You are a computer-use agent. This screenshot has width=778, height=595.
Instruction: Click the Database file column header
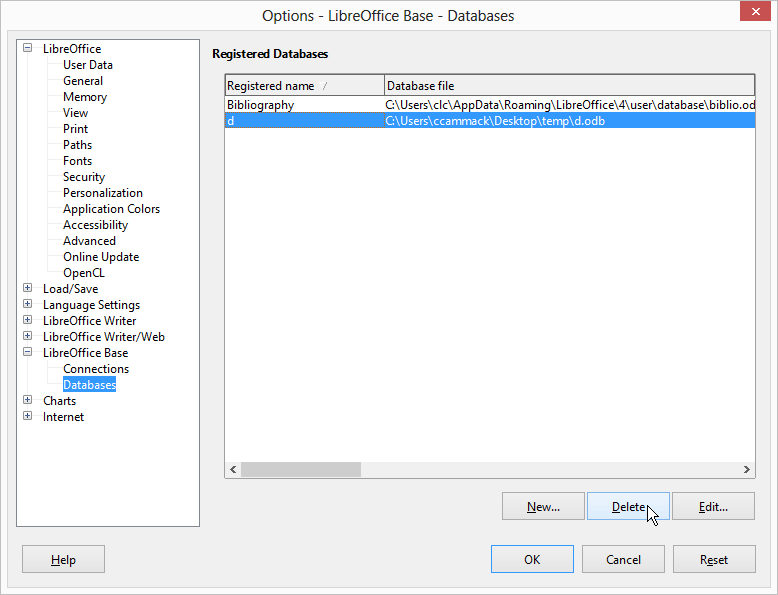pyautogui.click(x=570, y=85)
